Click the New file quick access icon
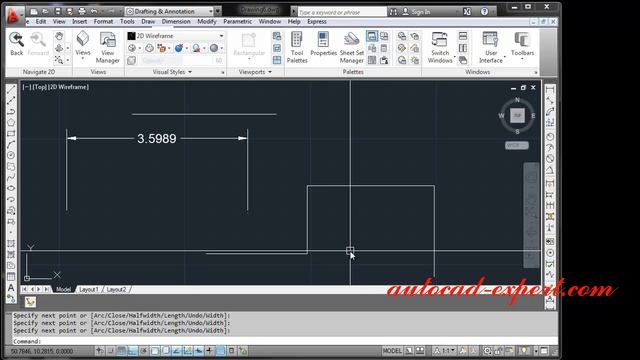Viewport: 640px width, 360px height. 34,11
